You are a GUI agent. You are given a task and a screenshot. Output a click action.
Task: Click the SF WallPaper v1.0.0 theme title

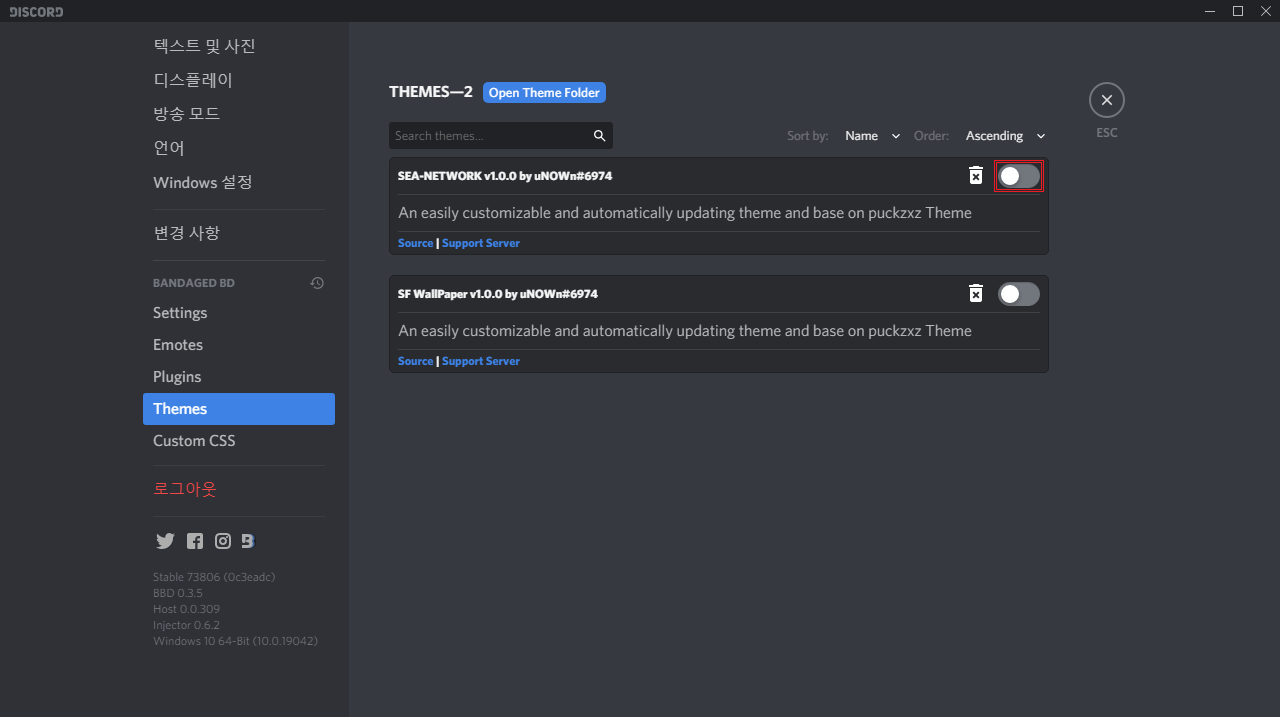coord(498,294)
